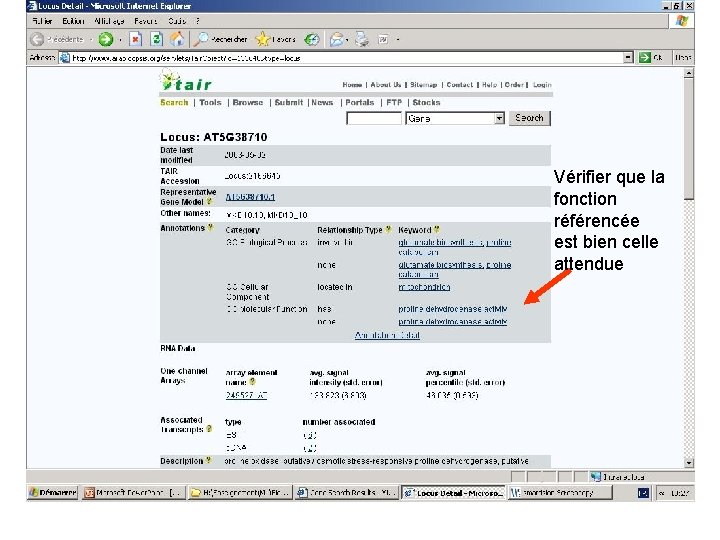Select the Portals nav item
Screen dimensions: 720x540
tap(360, 102)
